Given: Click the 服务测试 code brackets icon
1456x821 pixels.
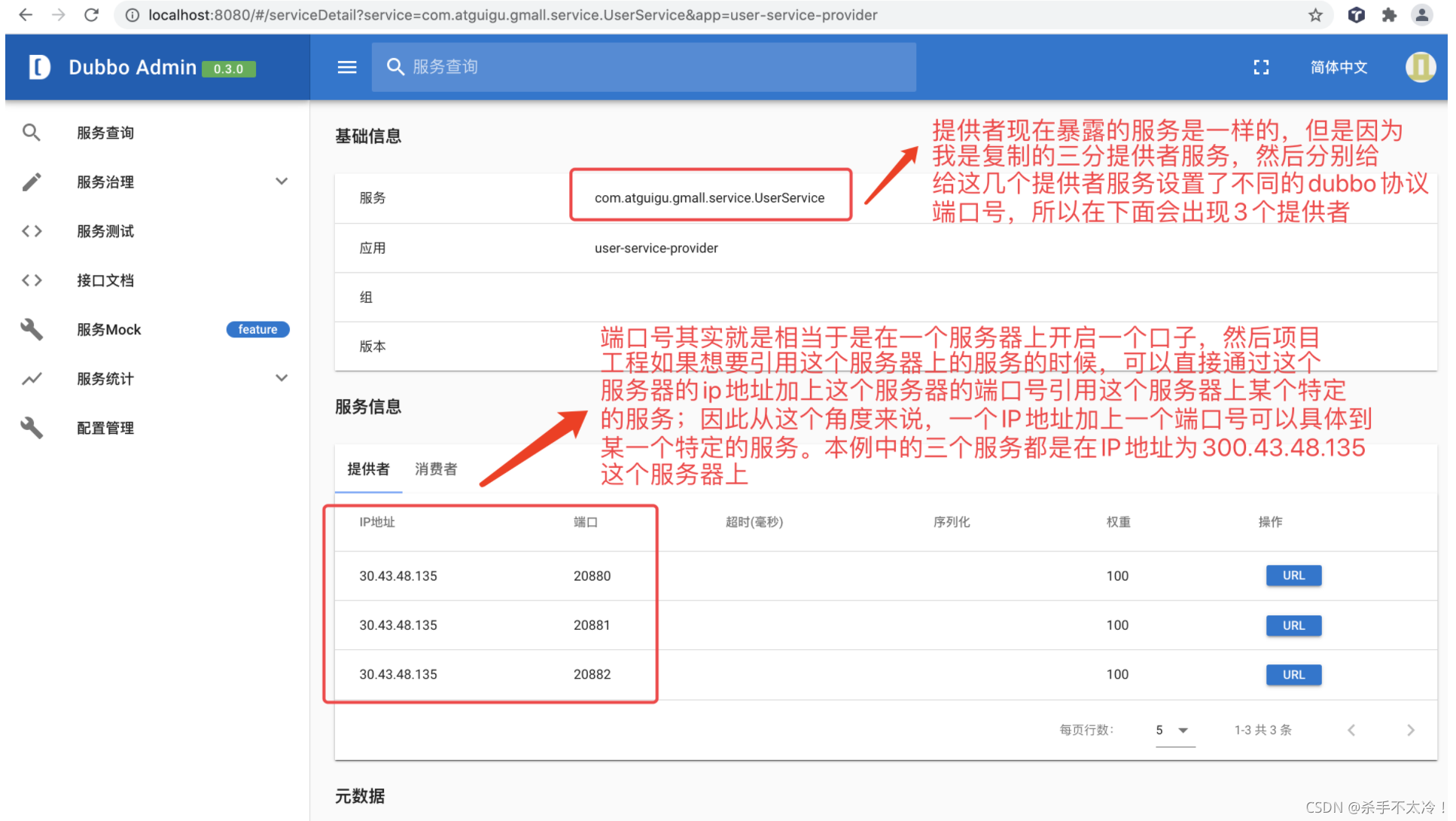Looking at the screenshot, I should [x=32, y=231].
